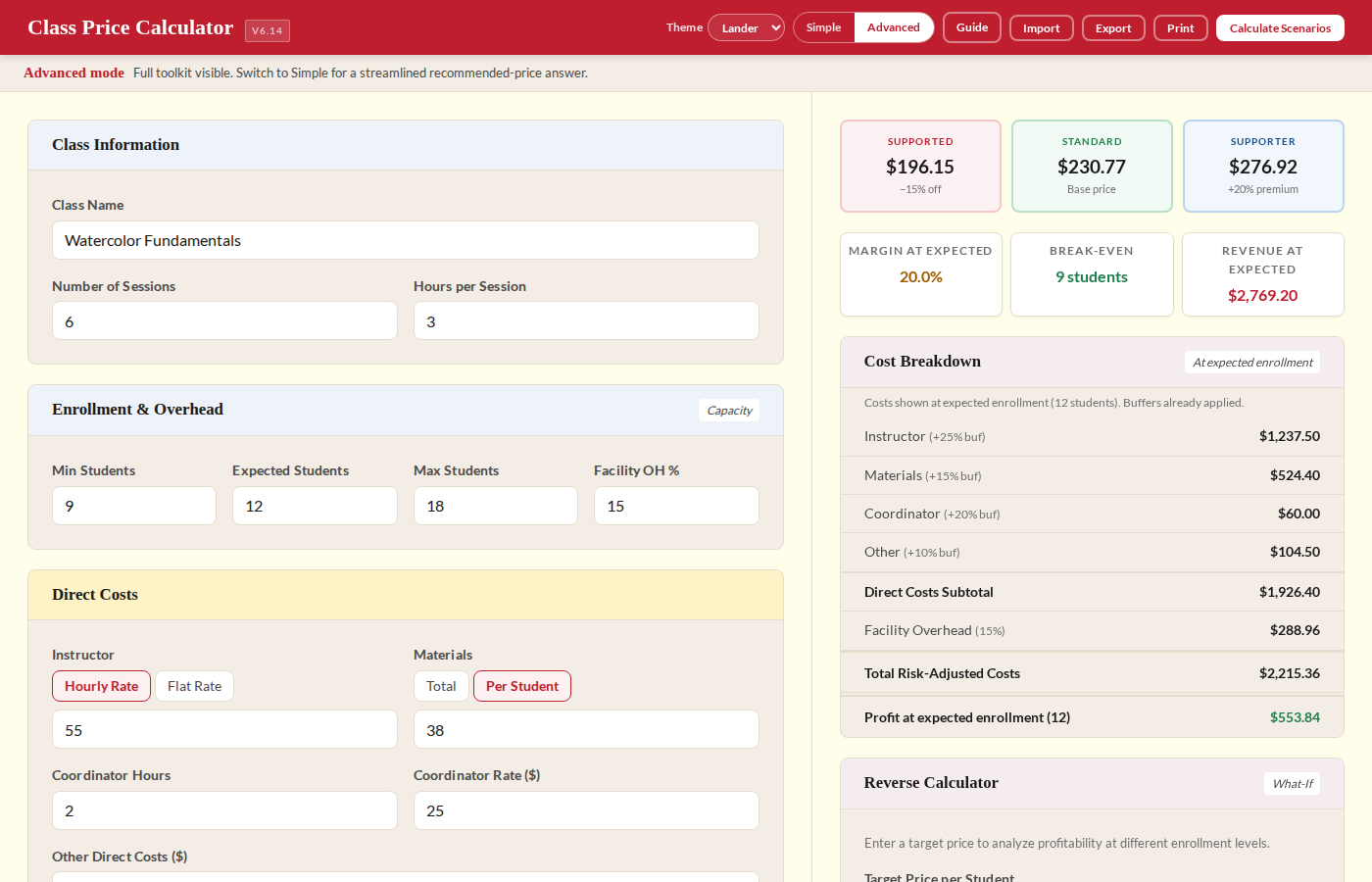The image size is (1372, 882).
Task: Click the Margin at Expected card
Action: (x=920, y=274)
